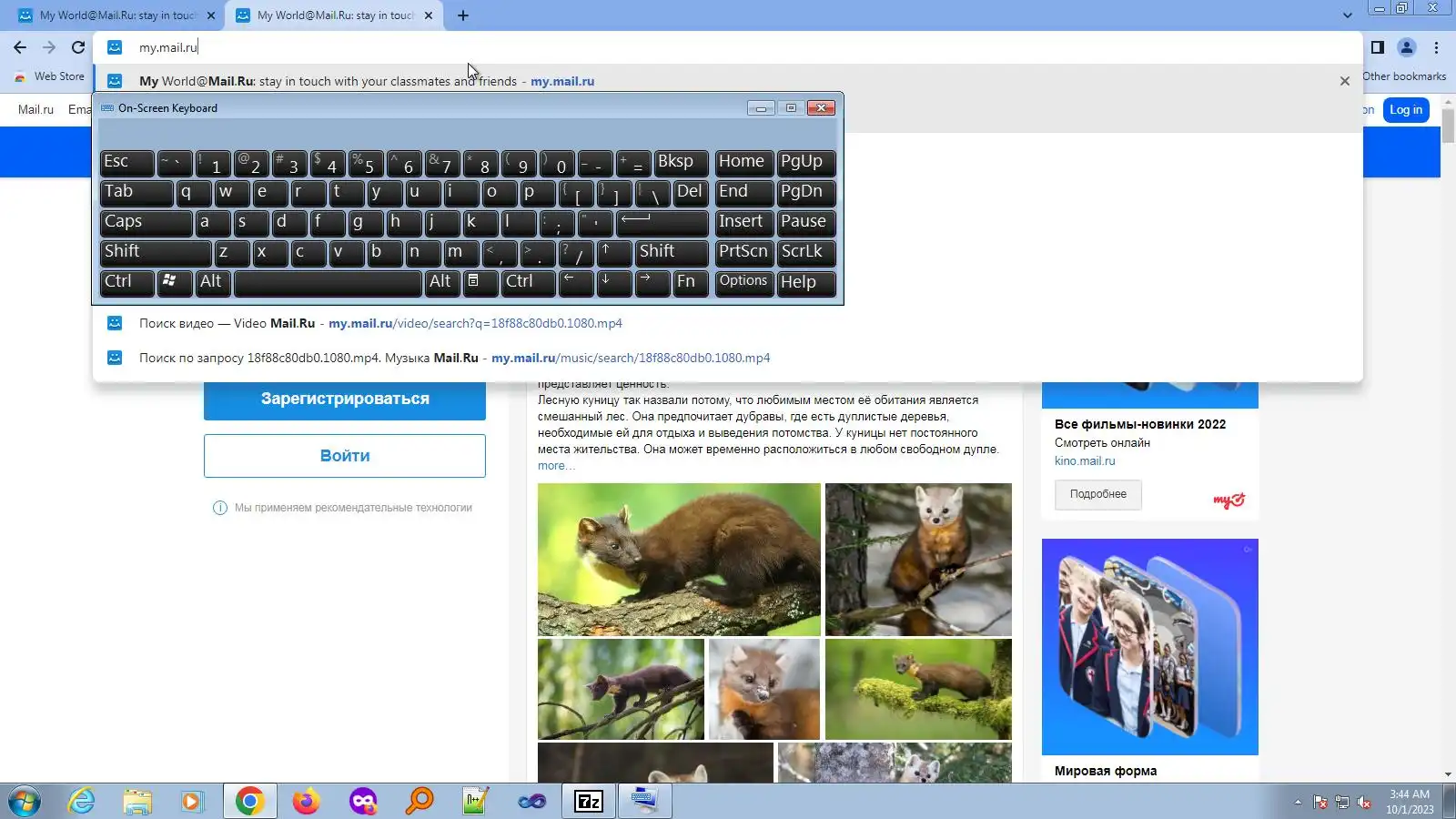Close the second My World@Mail.Ru tab

(x=429, y=15)
